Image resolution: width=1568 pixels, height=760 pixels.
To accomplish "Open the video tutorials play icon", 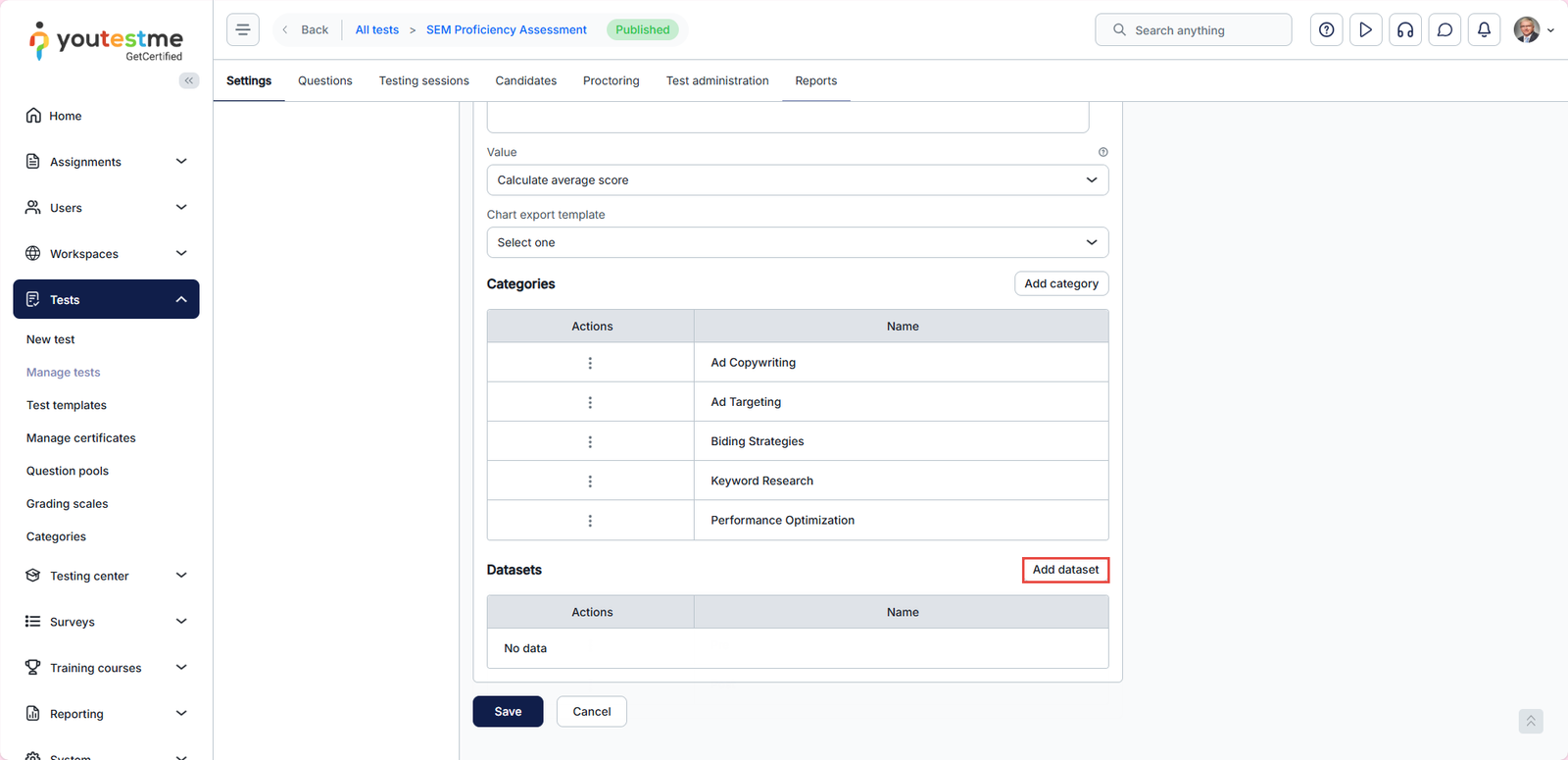I will coord(1365,29).
